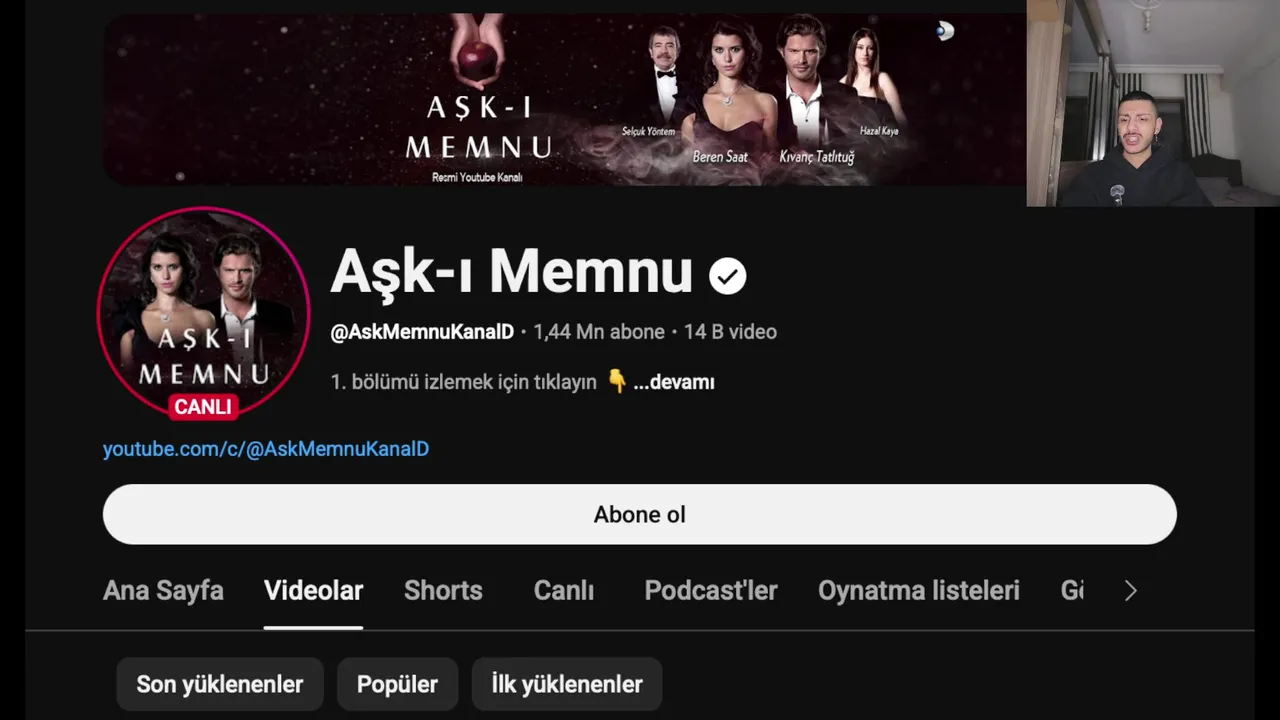Select the Son yüklenenler filter chip
This screenshot has height=720, width=1280.
point(220,684)
